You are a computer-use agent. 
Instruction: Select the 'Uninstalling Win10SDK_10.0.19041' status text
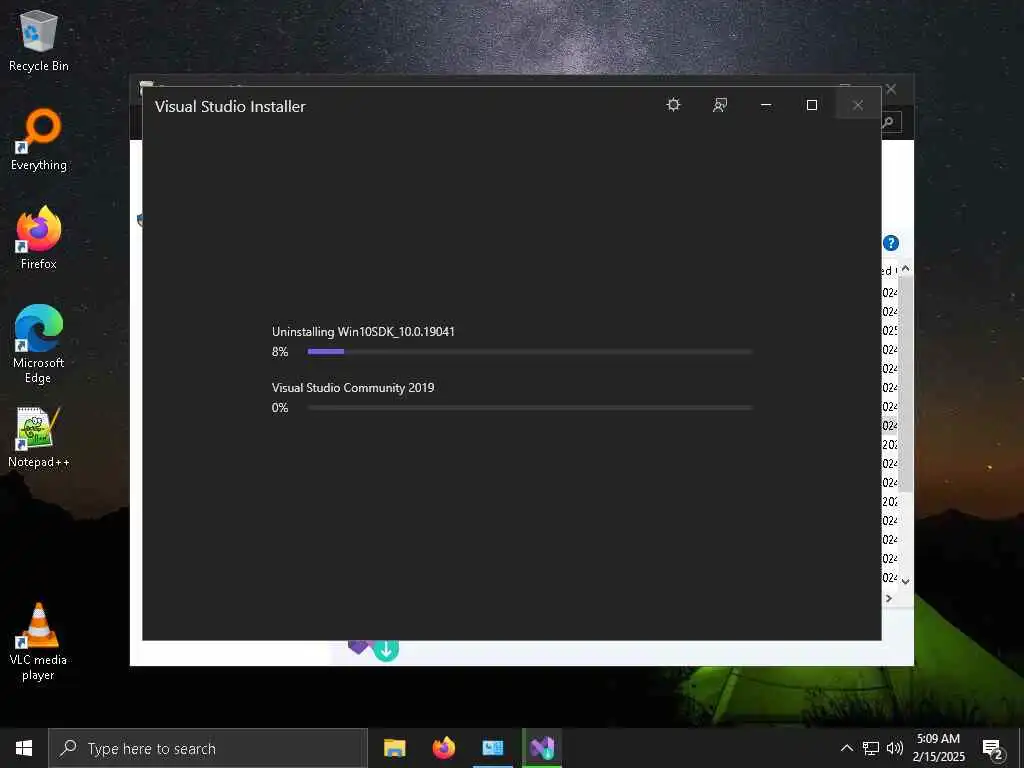pyautogui.click(x=363, y=332)
